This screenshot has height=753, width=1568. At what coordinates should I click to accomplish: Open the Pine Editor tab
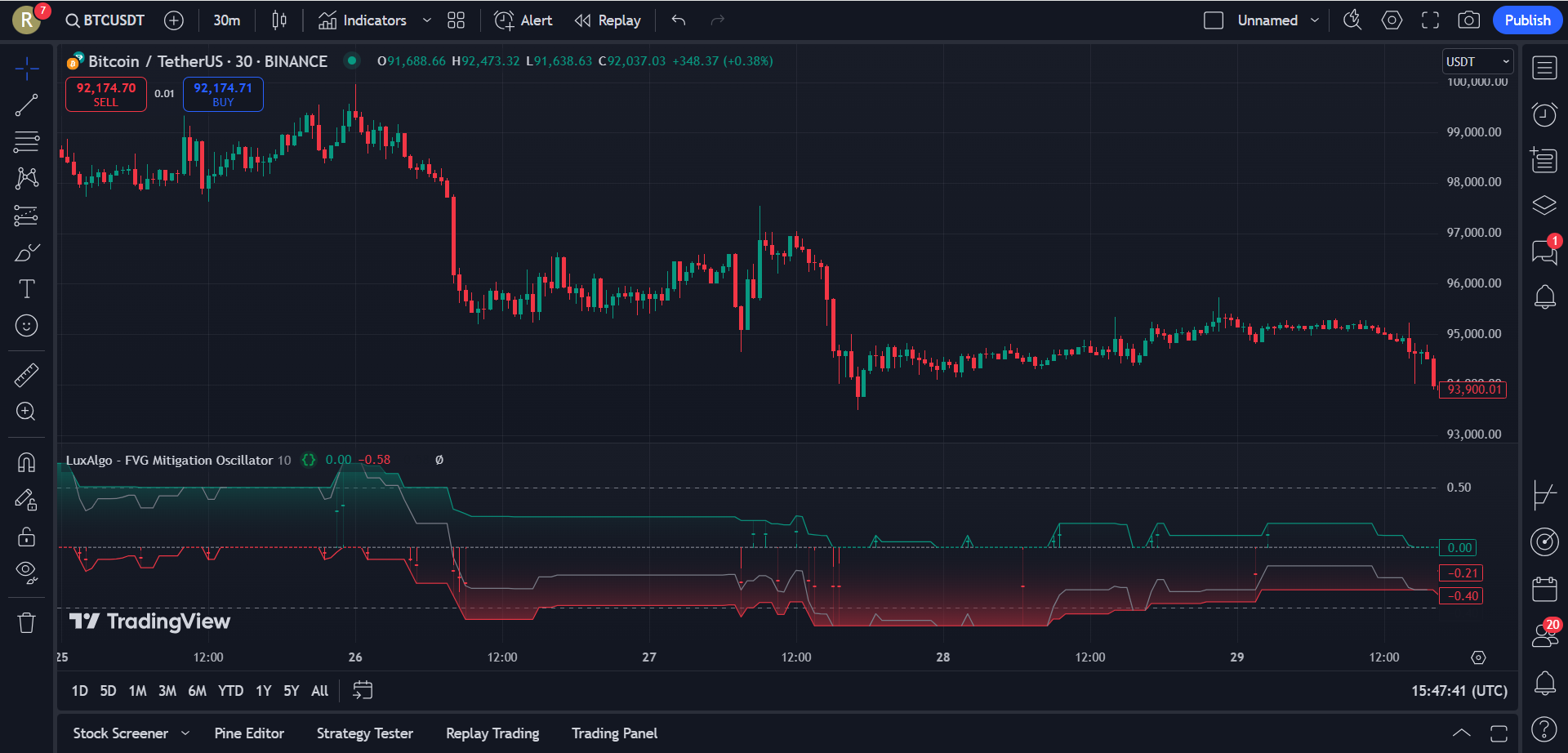pyautogui.click(x=249, y=733)
